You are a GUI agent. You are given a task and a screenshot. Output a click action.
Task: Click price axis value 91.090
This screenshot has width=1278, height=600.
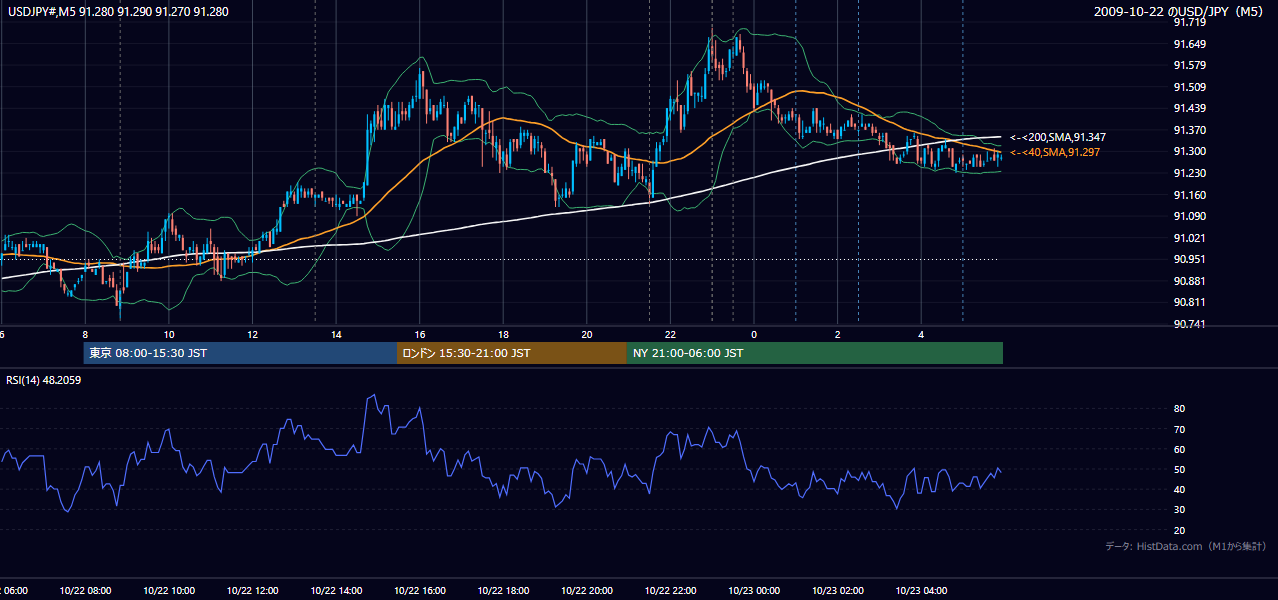click(x=1190, y=216)
